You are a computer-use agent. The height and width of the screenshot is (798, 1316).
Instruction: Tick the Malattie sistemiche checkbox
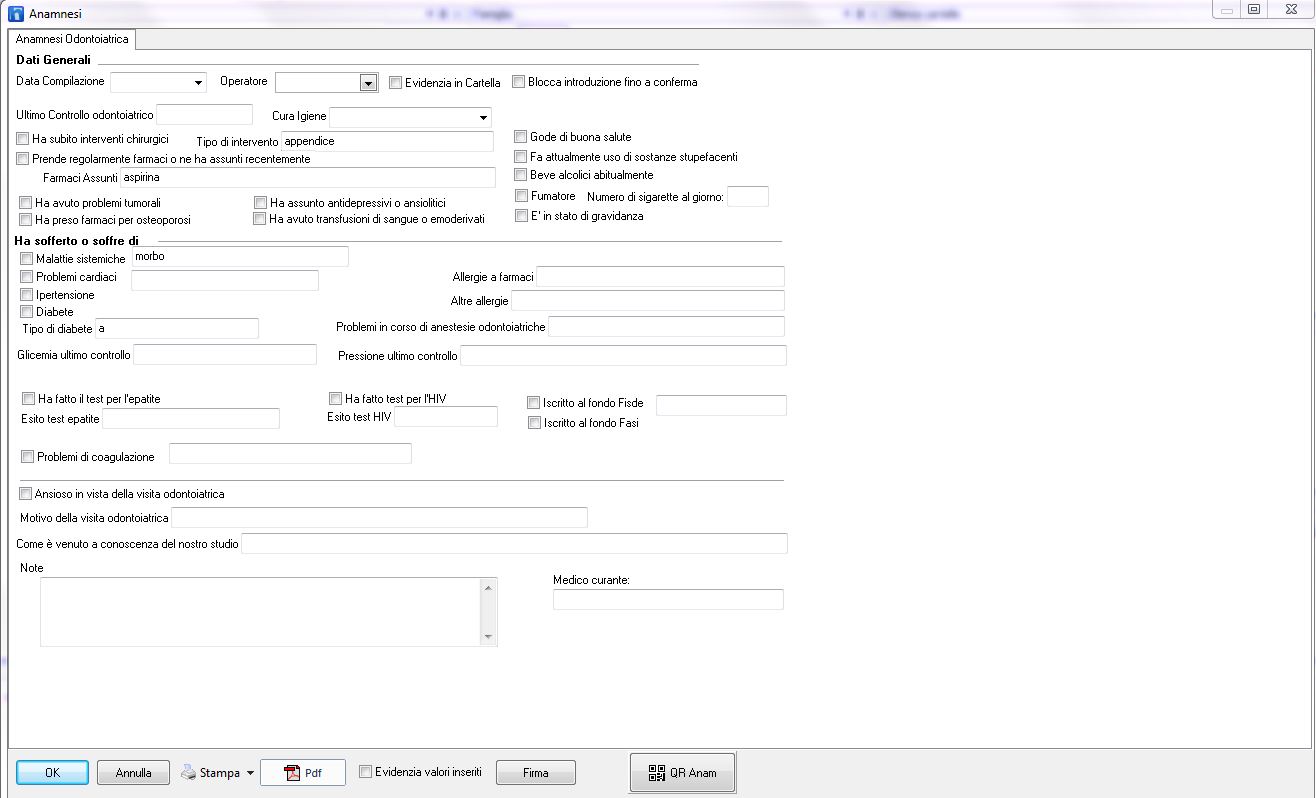point(27,259)
